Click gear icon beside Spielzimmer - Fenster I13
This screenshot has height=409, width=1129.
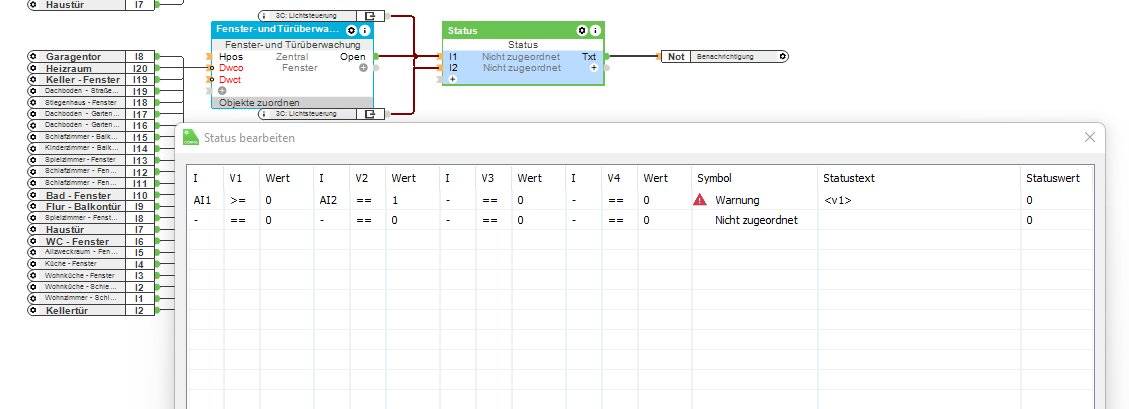coord(32,160)
